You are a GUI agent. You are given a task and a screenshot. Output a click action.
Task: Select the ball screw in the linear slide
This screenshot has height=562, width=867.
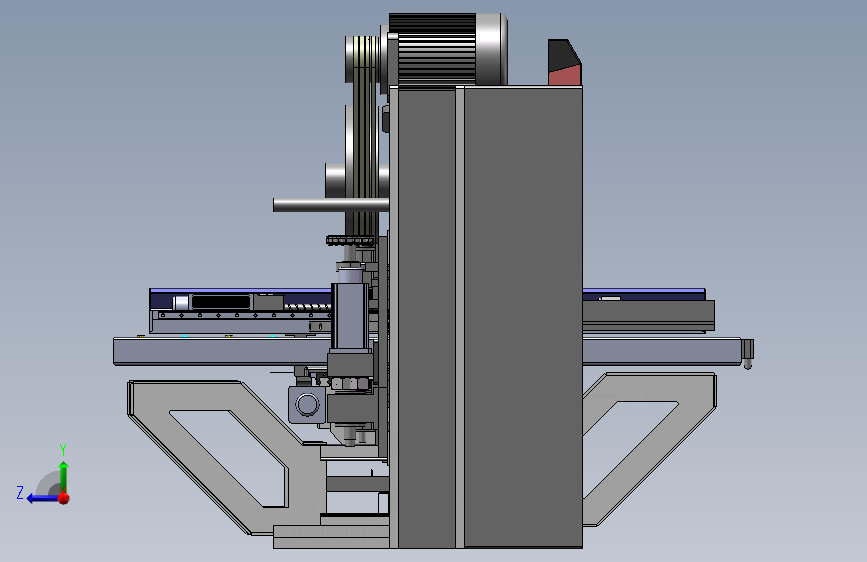pos(307,307)
